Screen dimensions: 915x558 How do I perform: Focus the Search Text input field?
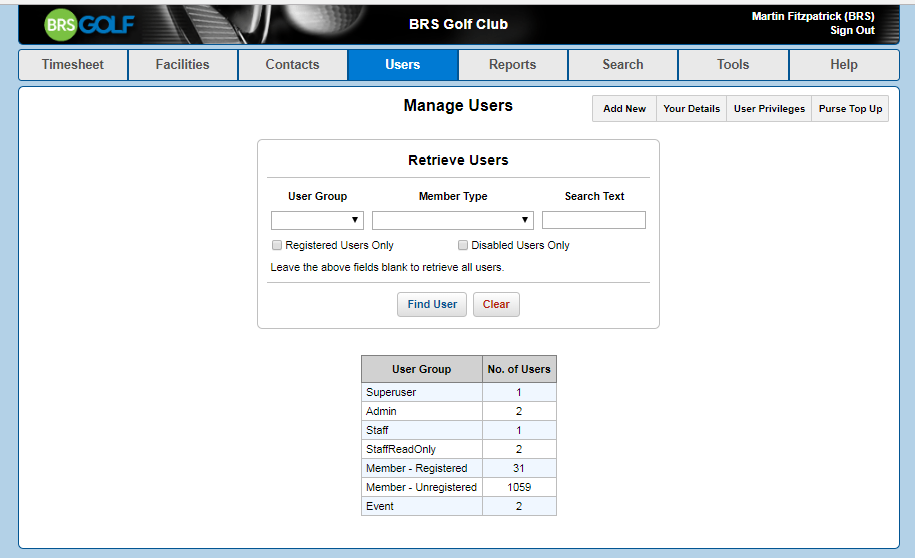pyautogui.click(x=594, y=220)
